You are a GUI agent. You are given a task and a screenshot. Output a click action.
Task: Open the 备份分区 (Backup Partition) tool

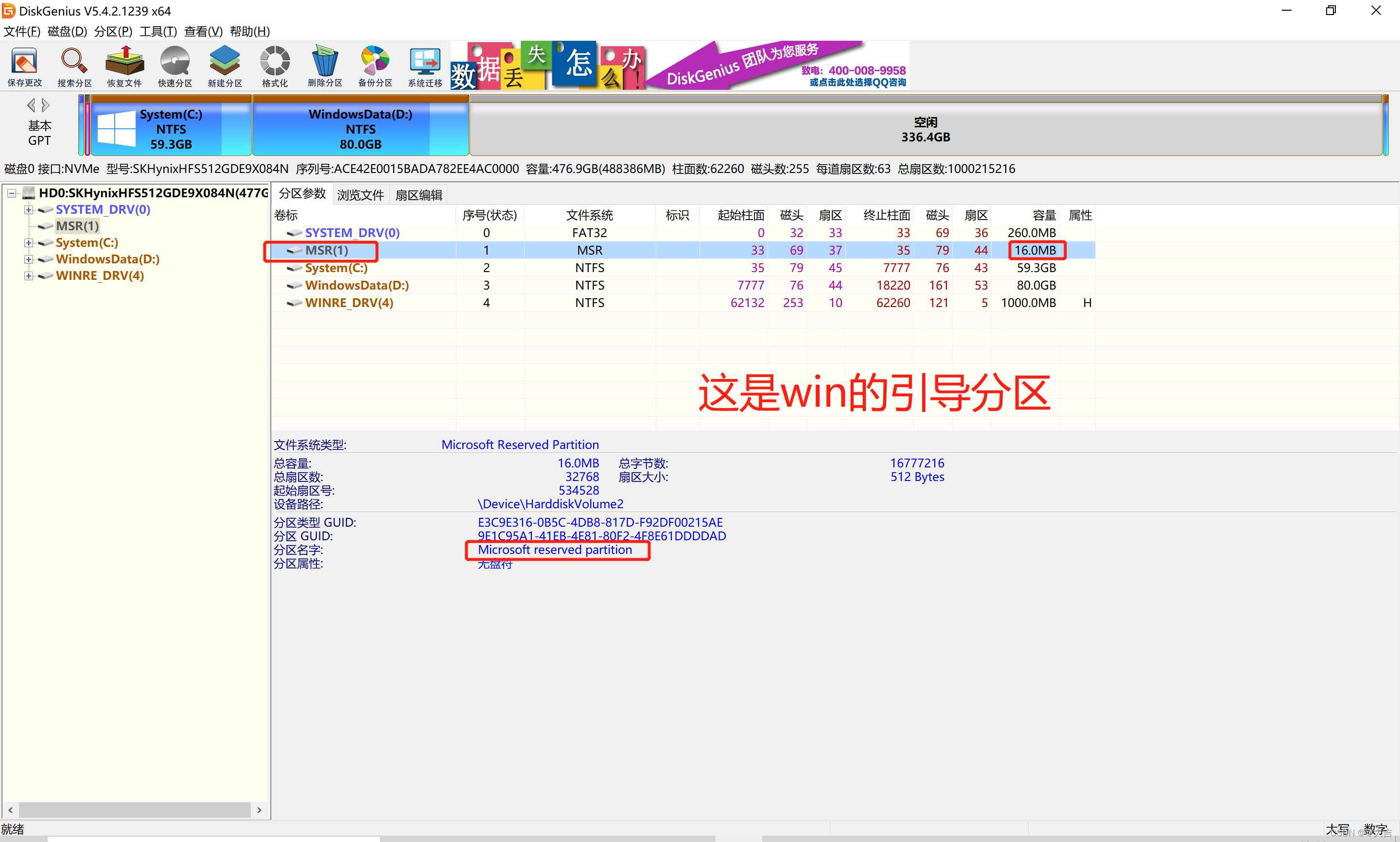(x=375, y=67)
